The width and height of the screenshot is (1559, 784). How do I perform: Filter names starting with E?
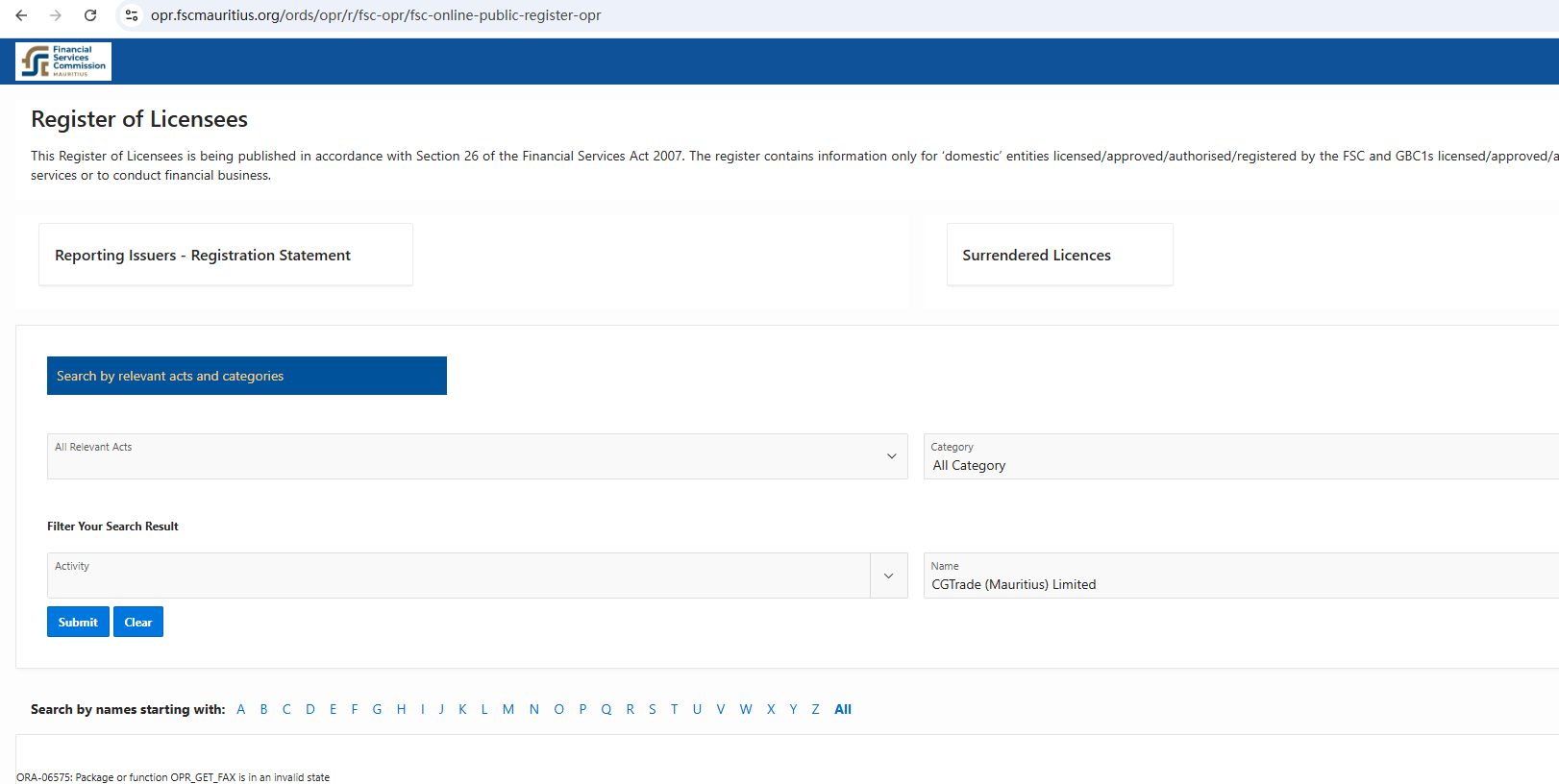coord(334,709)
